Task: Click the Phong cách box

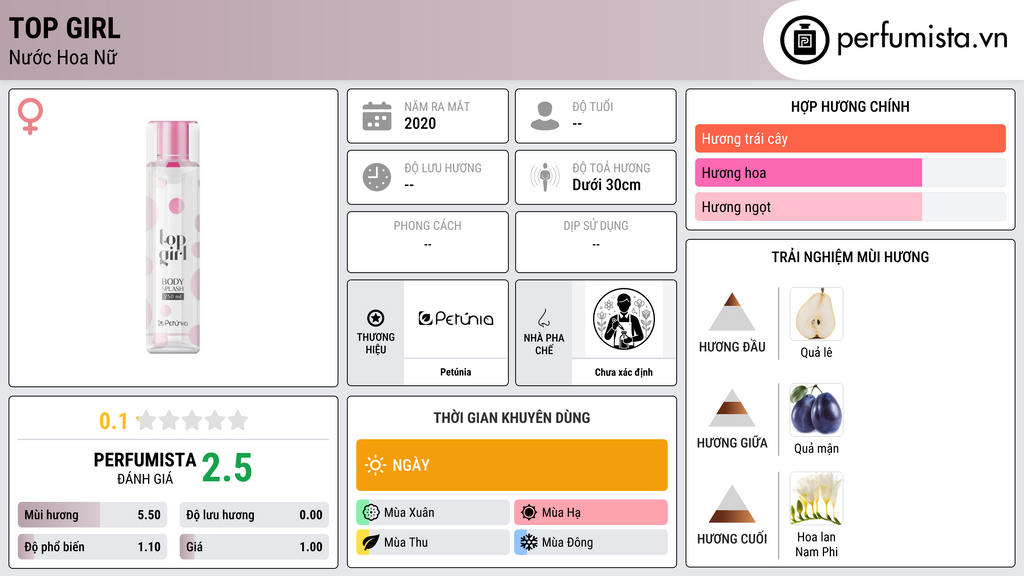Action: tap(428, 242)
